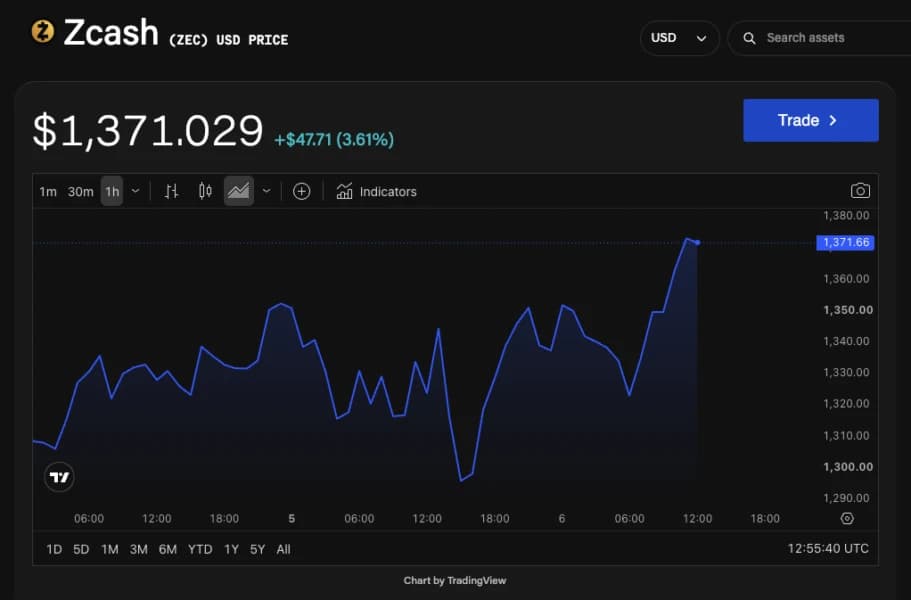Click the search magnifier icon

click(x=749, y=38)
